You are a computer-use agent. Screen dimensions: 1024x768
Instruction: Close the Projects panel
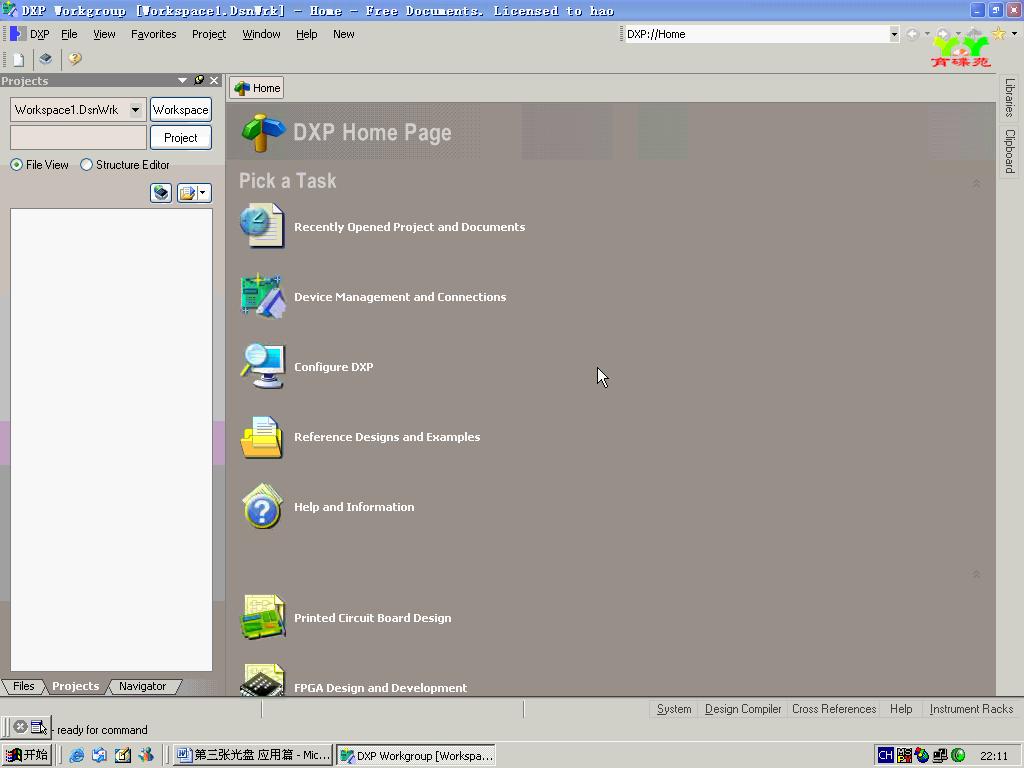(x=214, y=80)
